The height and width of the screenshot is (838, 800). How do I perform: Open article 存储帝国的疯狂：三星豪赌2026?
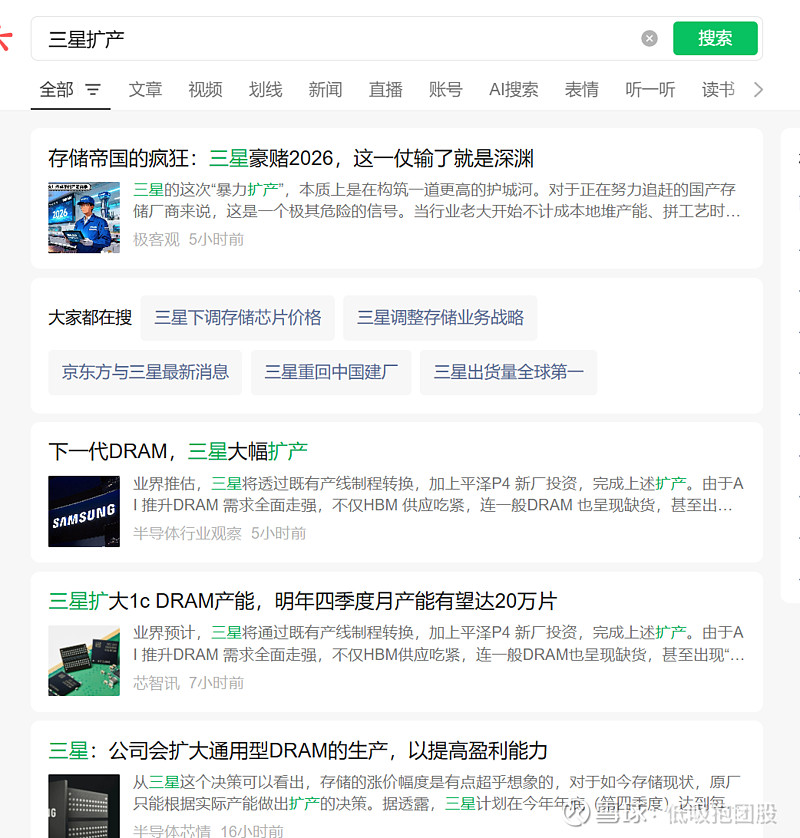click(x=291, y=159)
